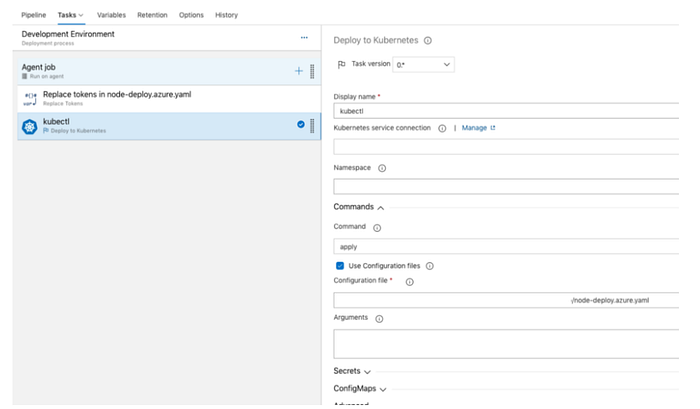Click the Kubernetes wheel icon of the kubectl task
This screenshot has width=700, height=409.
29,126
